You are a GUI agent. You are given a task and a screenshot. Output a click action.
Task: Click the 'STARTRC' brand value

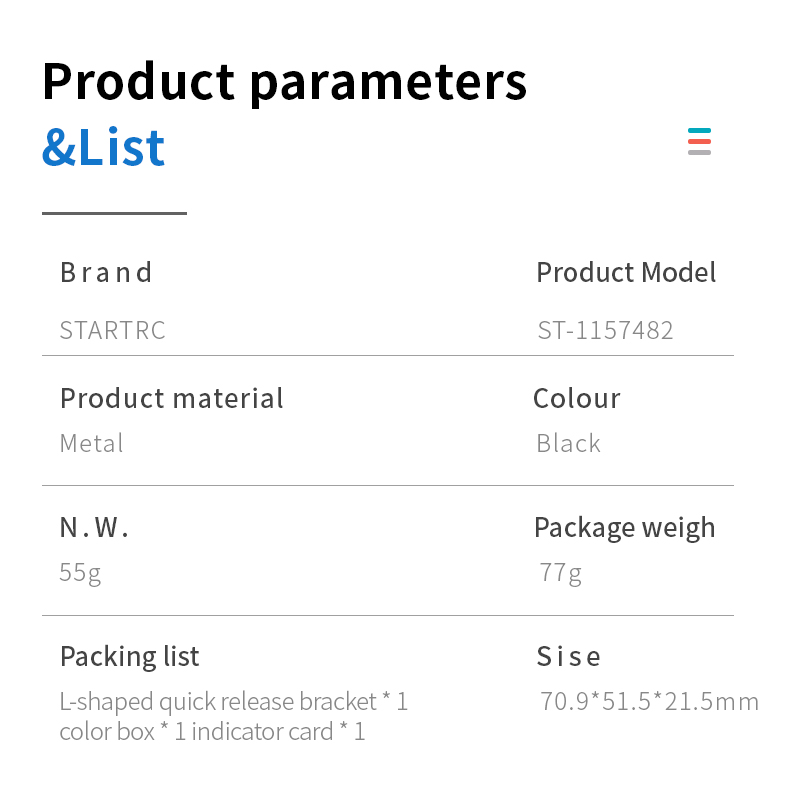(x=112, y=330)
